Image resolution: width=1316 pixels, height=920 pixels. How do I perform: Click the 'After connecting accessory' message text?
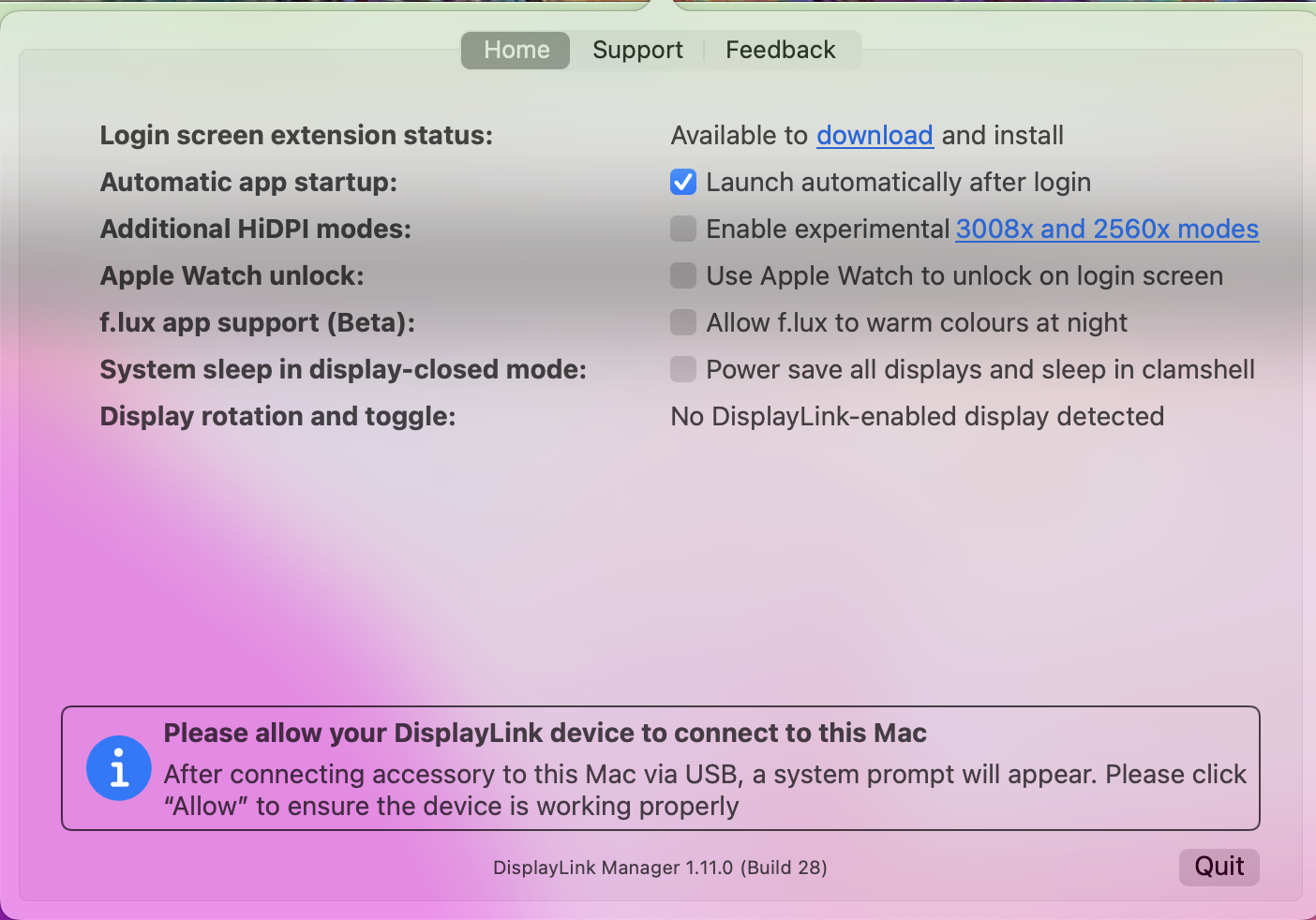point(705,790)
